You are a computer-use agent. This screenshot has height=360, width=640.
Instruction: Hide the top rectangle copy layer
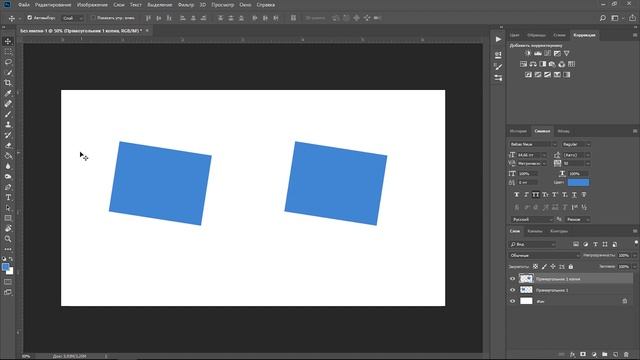tap(513, 279)
